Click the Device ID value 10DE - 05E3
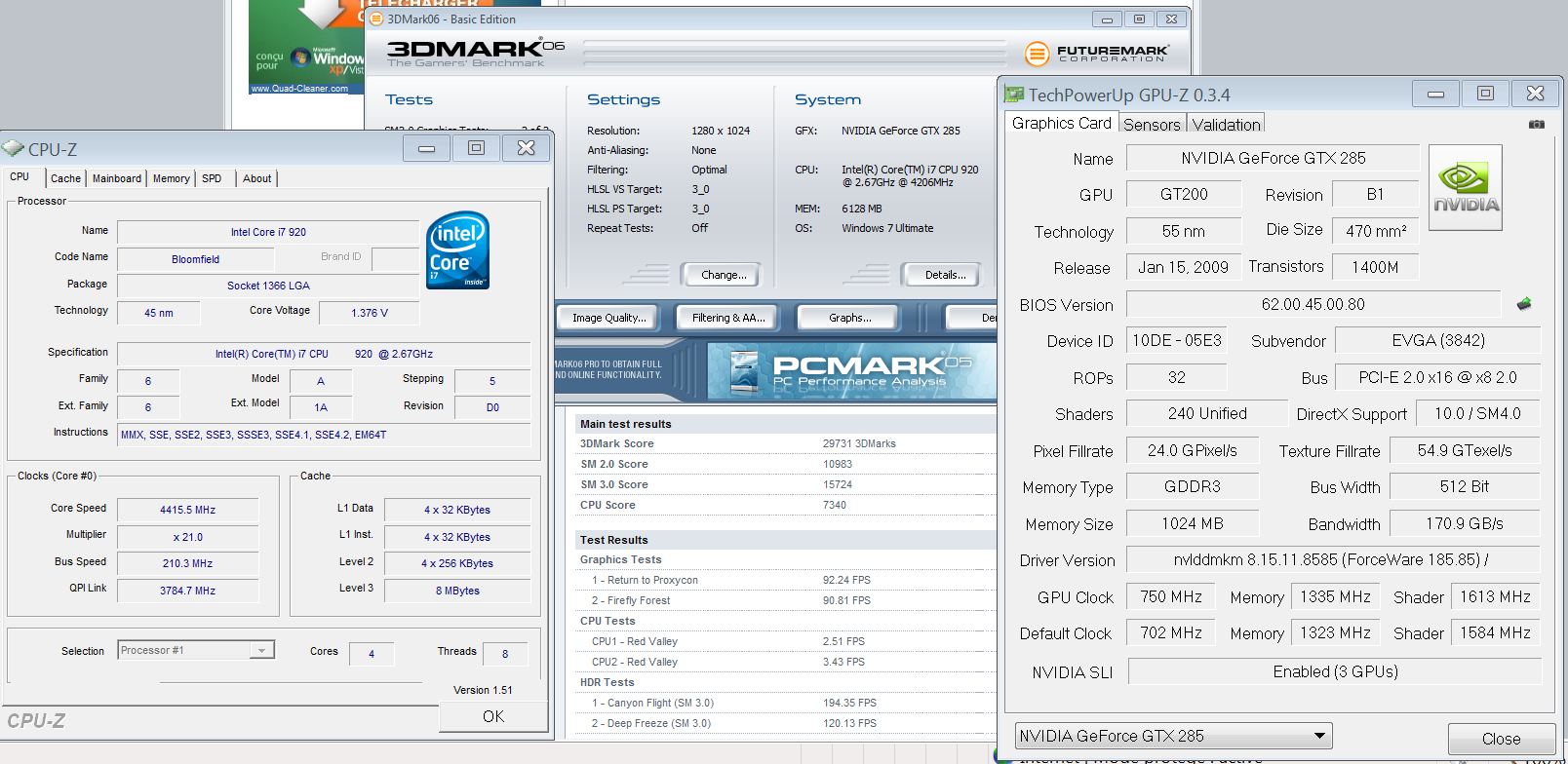 coord(1176,340)
